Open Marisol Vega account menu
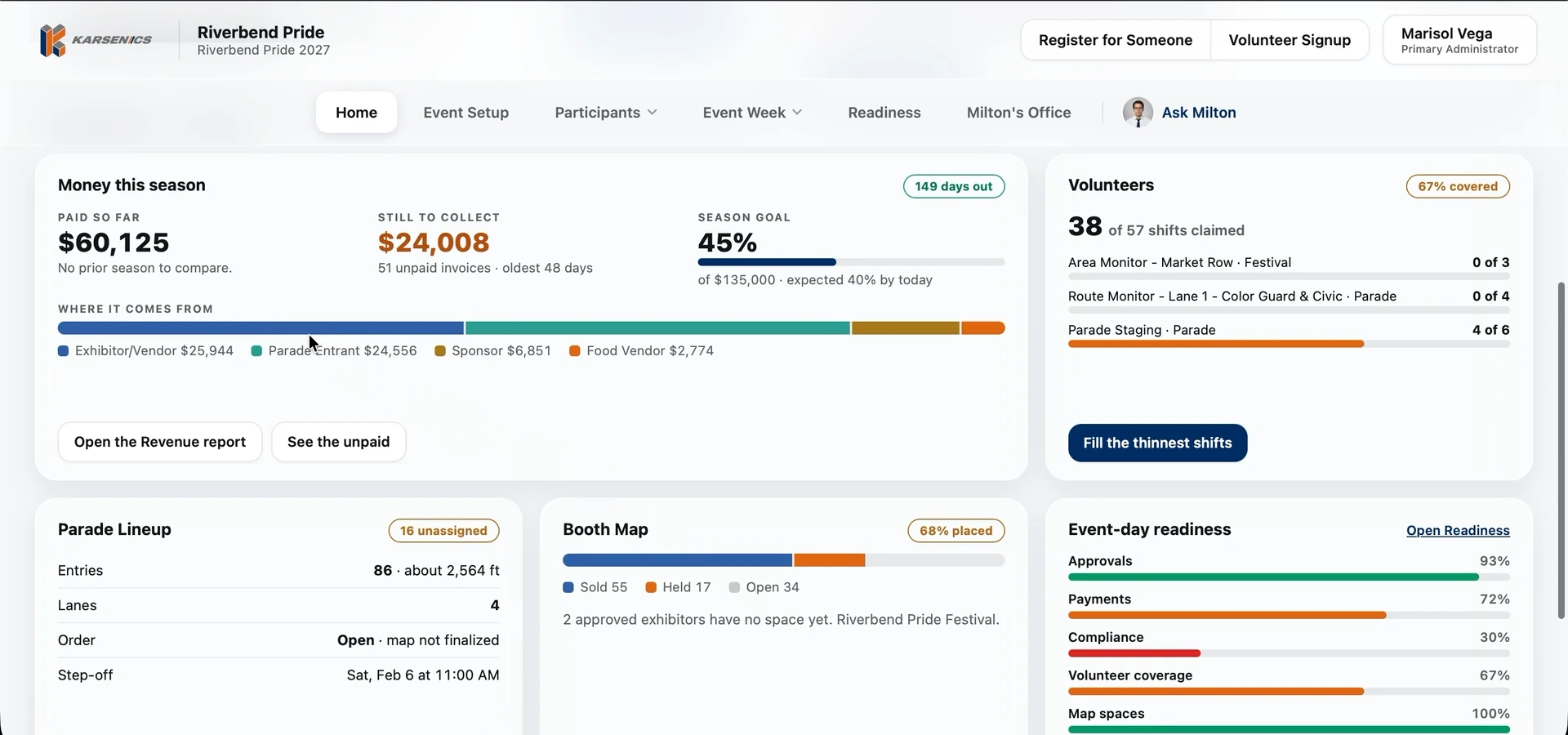 point(1460,40)
